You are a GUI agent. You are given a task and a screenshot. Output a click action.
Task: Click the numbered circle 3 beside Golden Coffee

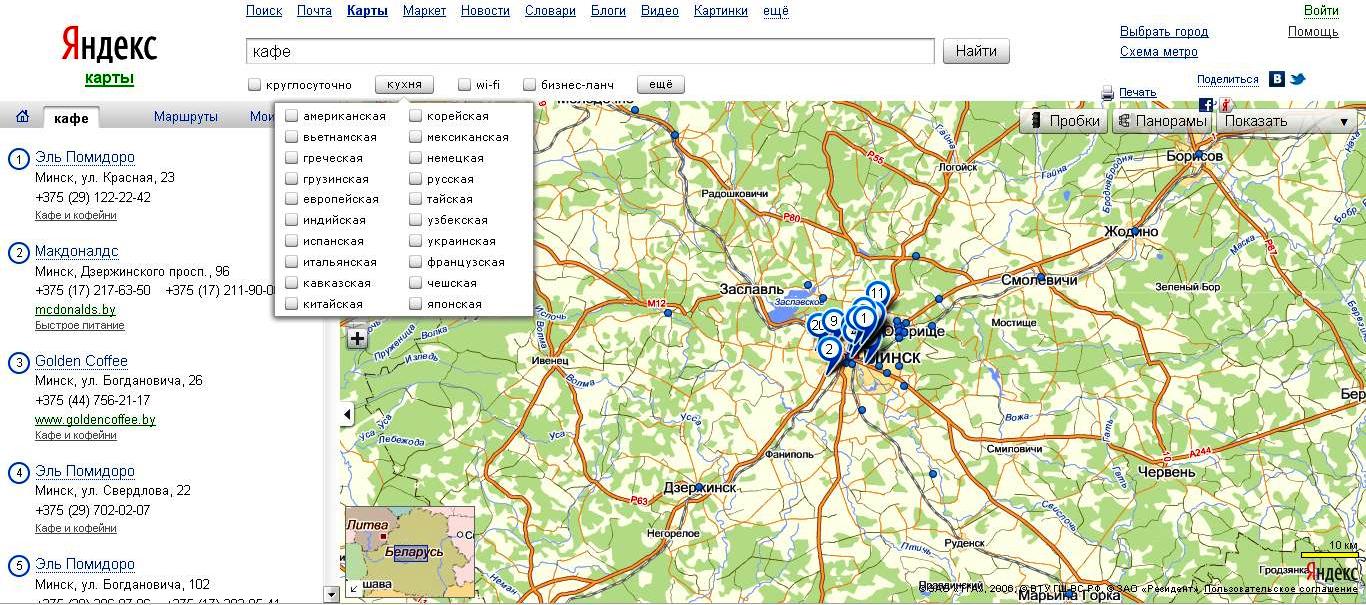click(18, 363)
